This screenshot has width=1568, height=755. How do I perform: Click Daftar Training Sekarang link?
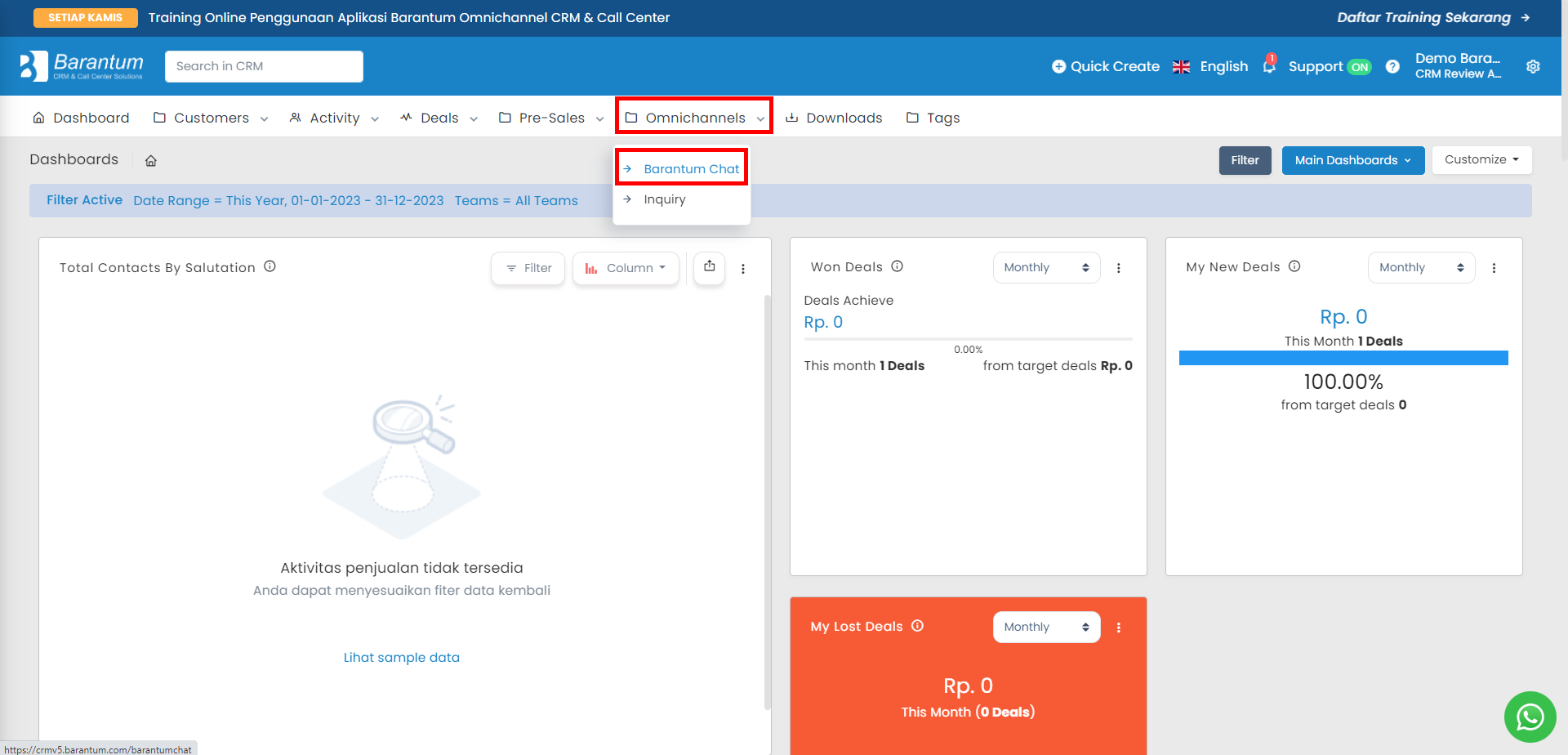(x=1423, y=17)
